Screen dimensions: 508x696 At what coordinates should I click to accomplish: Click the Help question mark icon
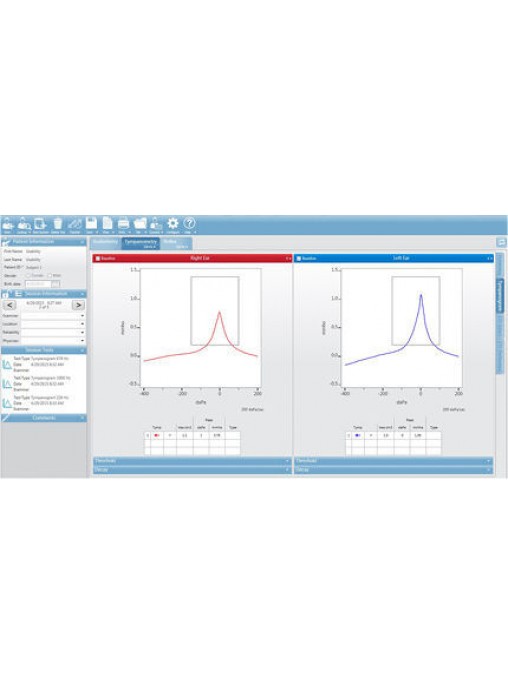(x=189, y=223)
